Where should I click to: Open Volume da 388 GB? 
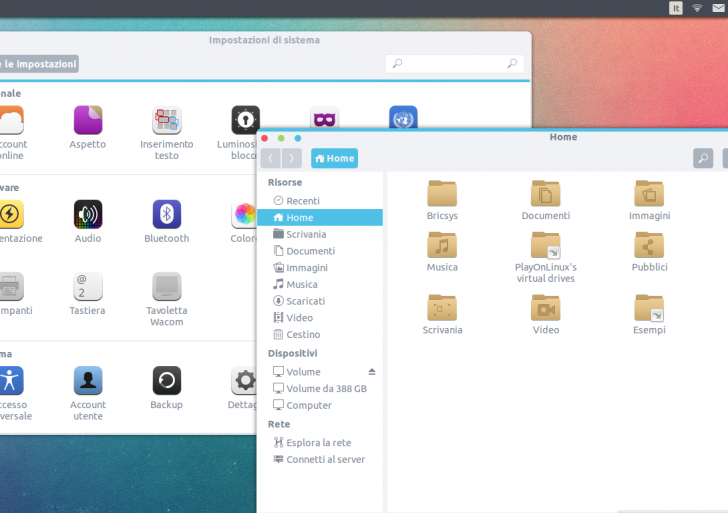coord(326,389)
